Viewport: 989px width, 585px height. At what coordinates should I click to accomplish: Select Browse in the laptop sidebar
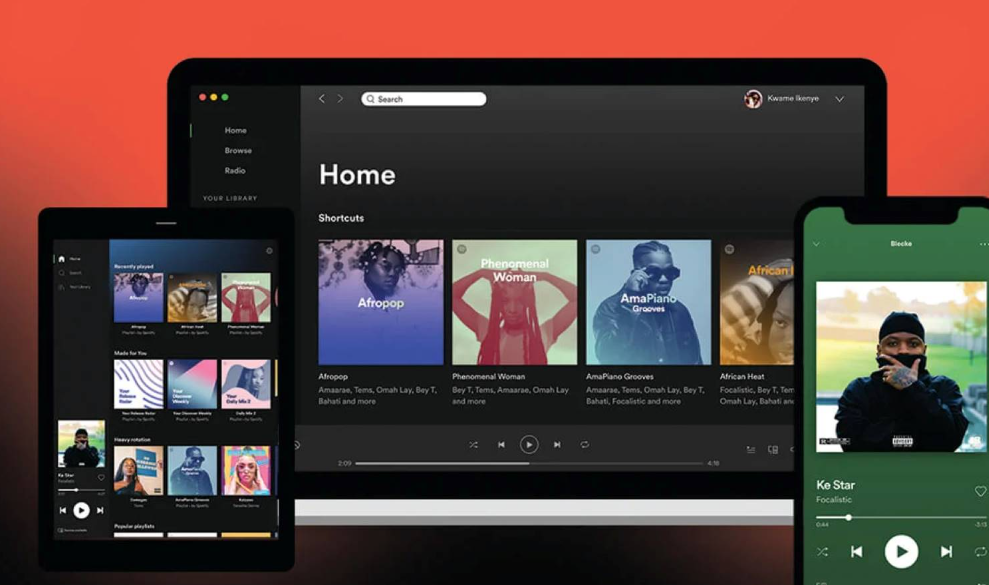tap(238, 151)
